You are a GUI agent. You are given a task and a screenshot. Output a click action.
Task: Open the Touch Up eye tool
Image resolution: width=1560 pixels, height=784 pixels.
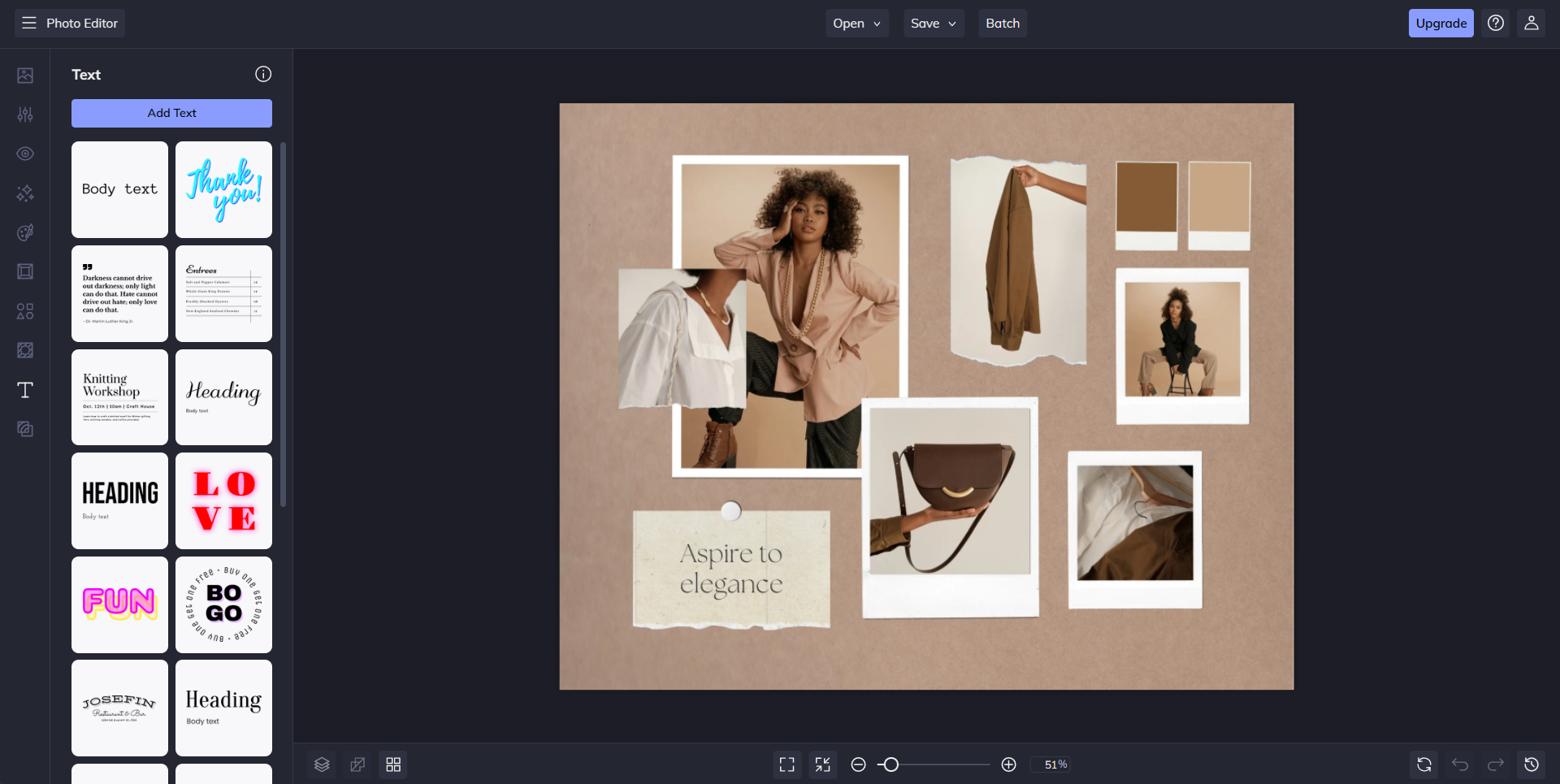[x=25, y=154]
